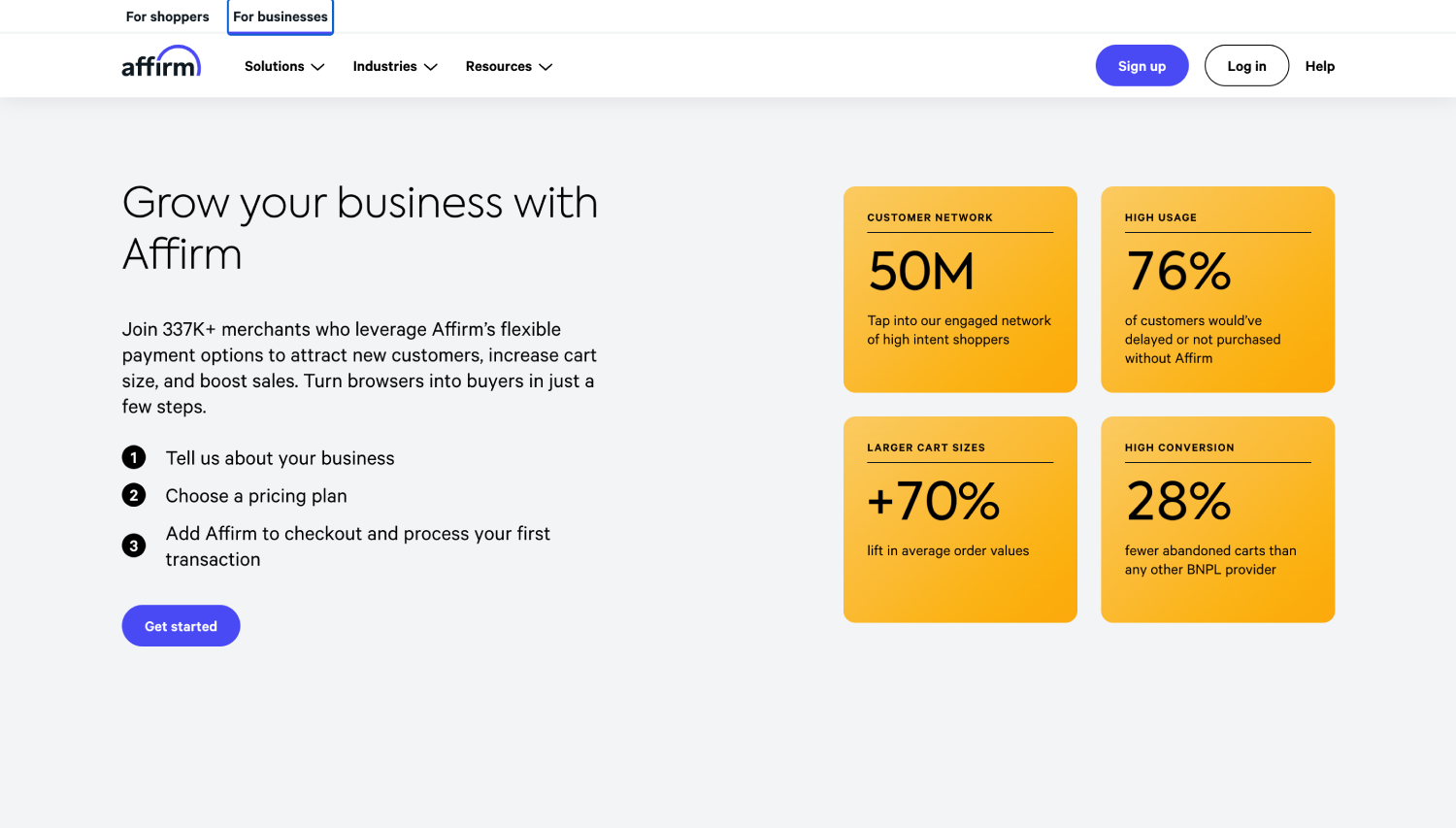Image resolution: width=1456 pixels, height=828 pixels.
Task: Click 'lift in average order values' text
Action: (x=947, y=550)
